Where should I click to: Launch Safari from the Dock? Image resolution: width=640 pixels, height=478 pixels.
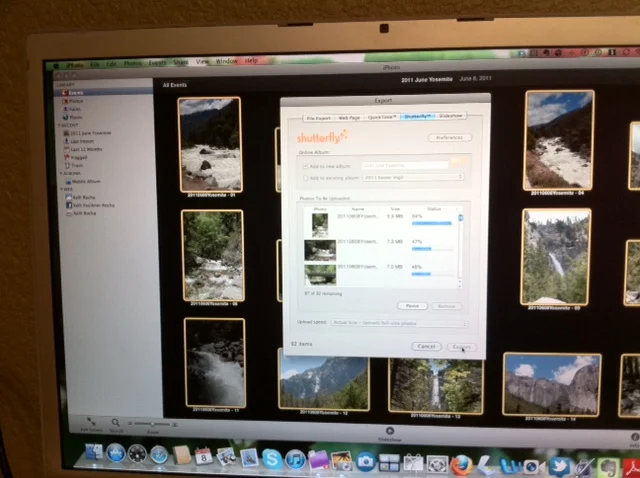tap(159, 454)
